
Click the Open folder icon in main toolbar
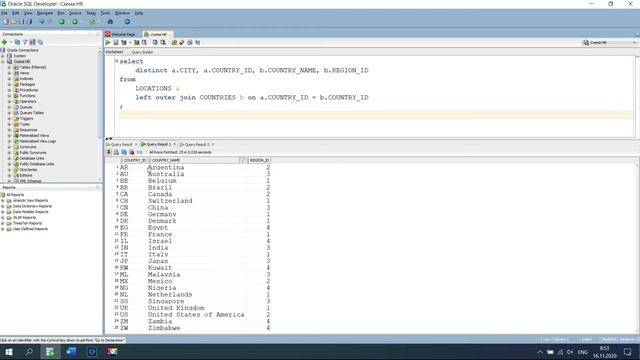[13, 22]
